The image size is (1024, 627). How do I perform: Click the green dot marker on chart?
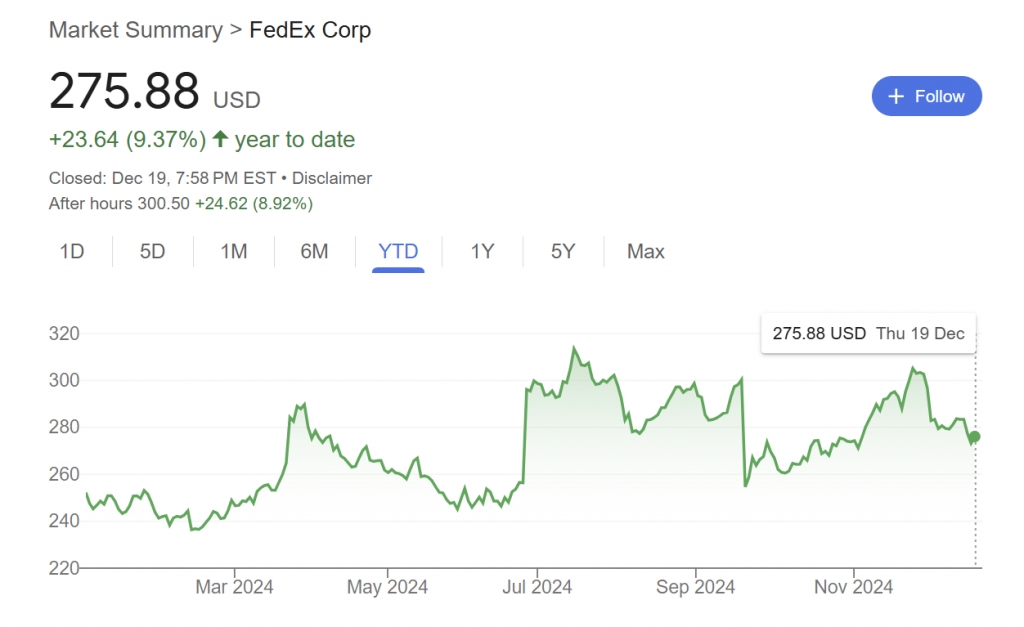click(x=975, y=436)
